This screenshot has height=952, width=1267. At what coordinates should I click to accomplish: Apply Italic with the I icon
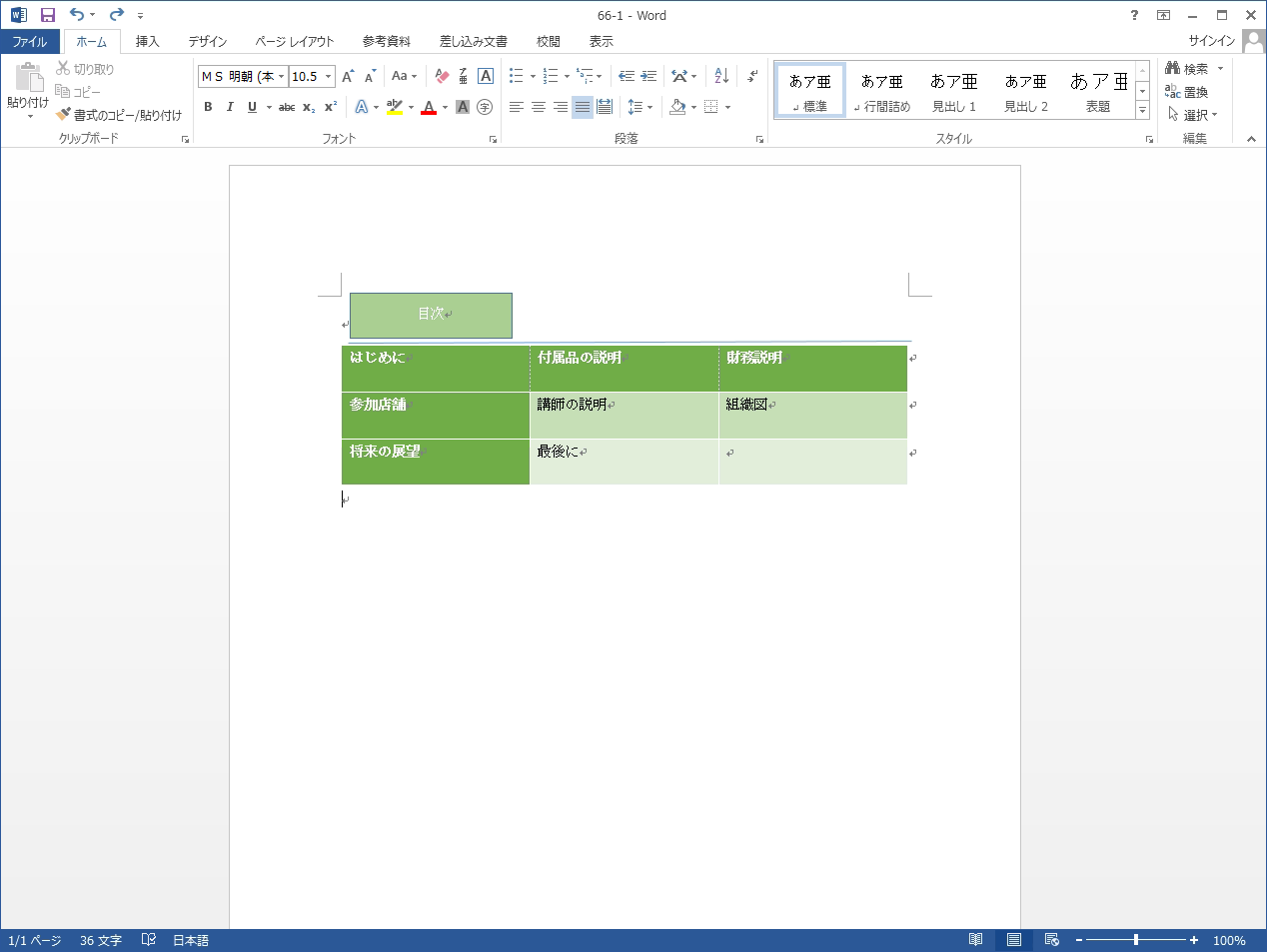coord(230,107)
